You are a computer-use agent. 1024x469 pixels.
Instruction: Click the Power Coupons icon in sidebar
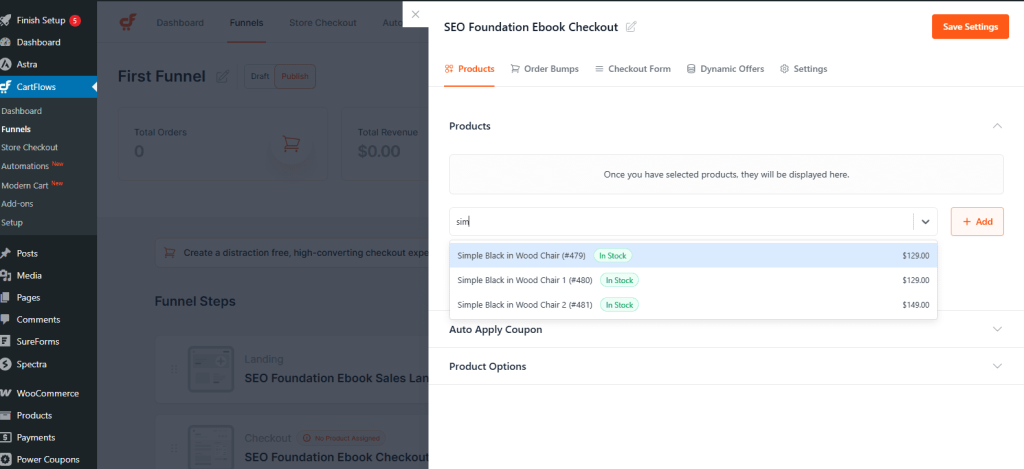point(6,459)
